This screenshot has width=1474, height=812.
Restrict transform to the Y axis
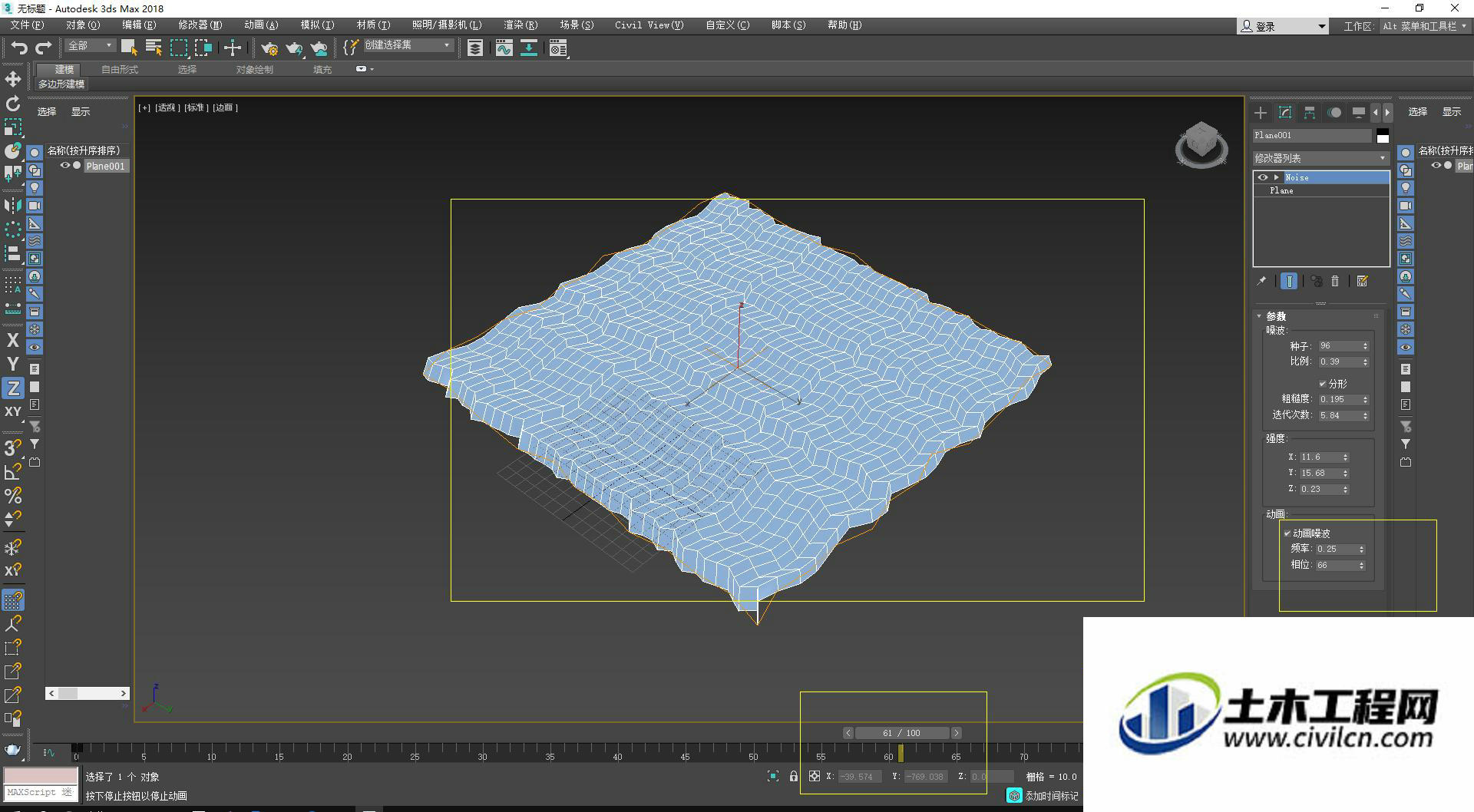point(13,364)
